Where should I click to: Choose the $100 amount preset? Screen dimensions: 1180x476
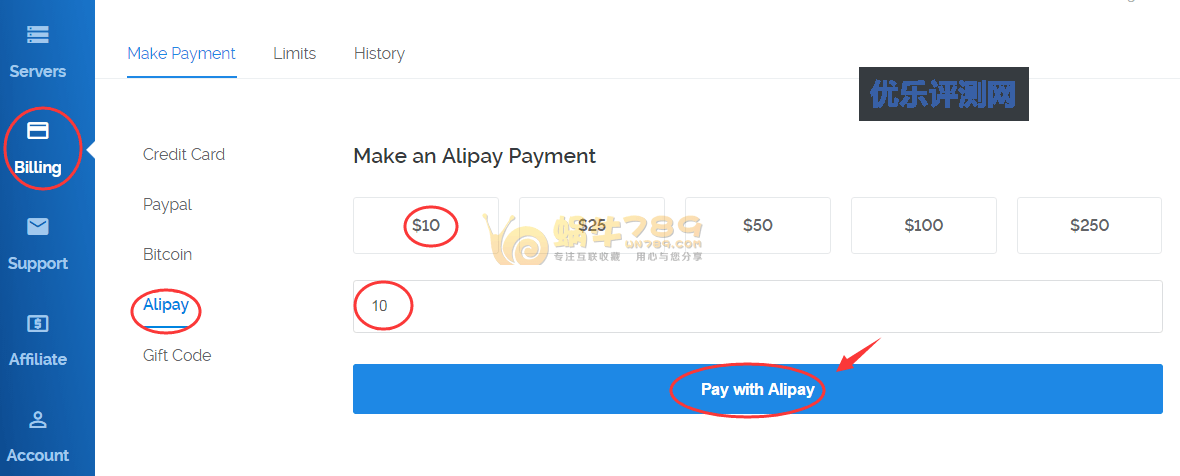tap(924, 225)
